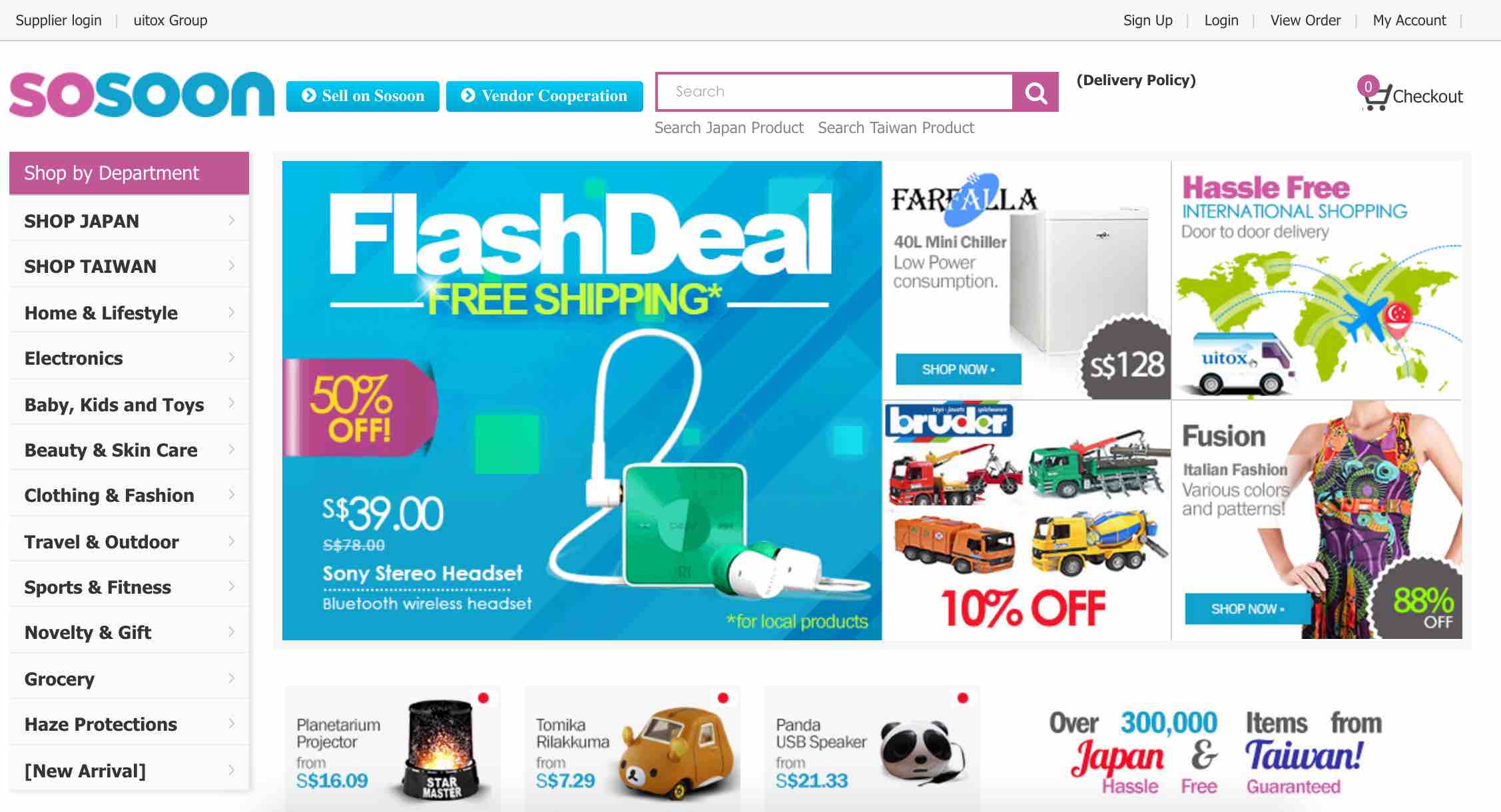Click the Sosoon logo
1501x812 pixels.
141,94
